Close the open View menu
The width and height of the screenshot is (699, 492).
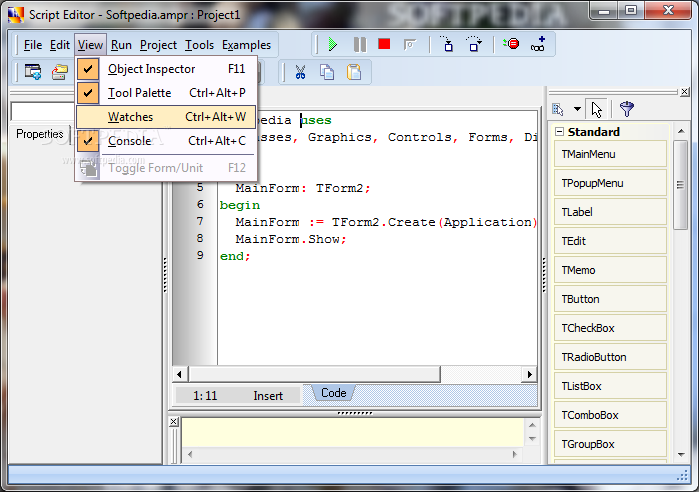click(90, 45)
